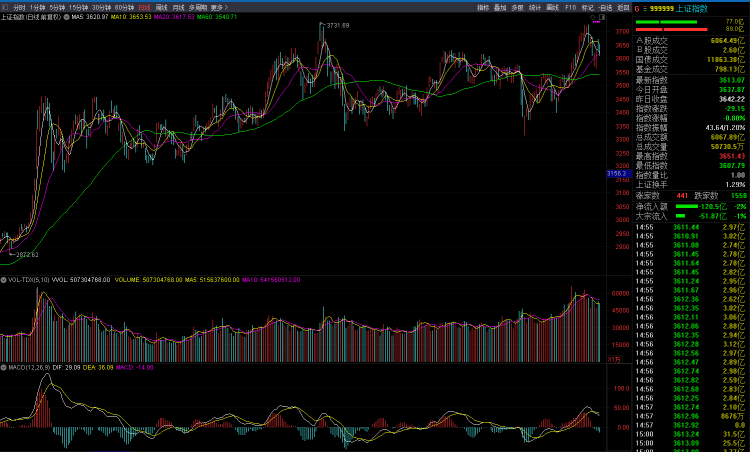Click the F10 info button
The width and height of the screenshot is (750, 452).
coord(570,8)
